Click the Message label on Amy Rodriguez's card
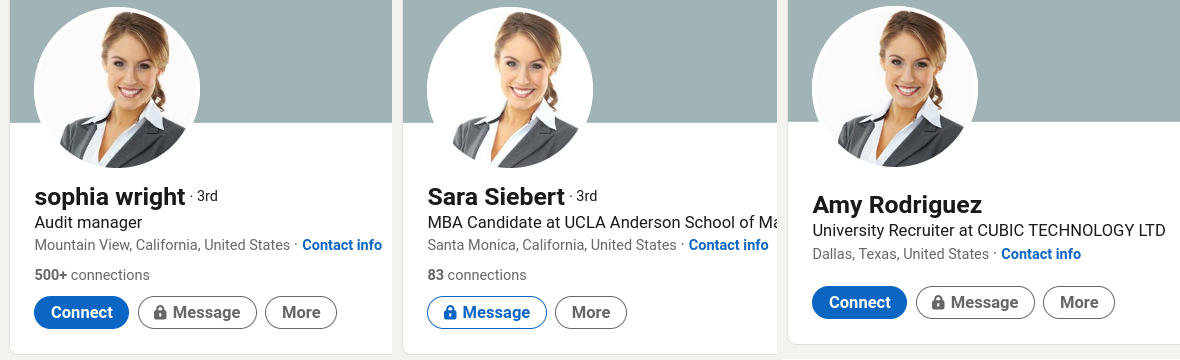Image resolution: width=1180 pixels, height=360 pixels. tap(984, 303)
